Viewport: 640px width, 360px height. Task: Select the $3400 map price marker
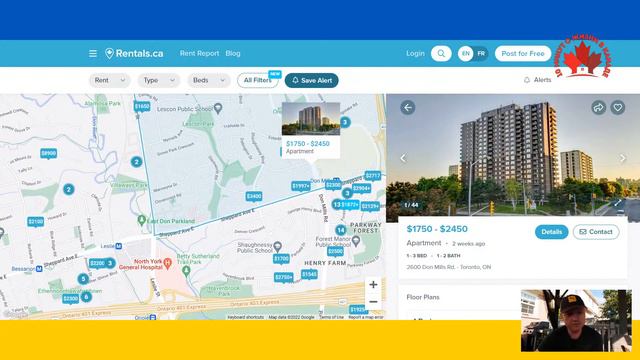click(254, 196)
